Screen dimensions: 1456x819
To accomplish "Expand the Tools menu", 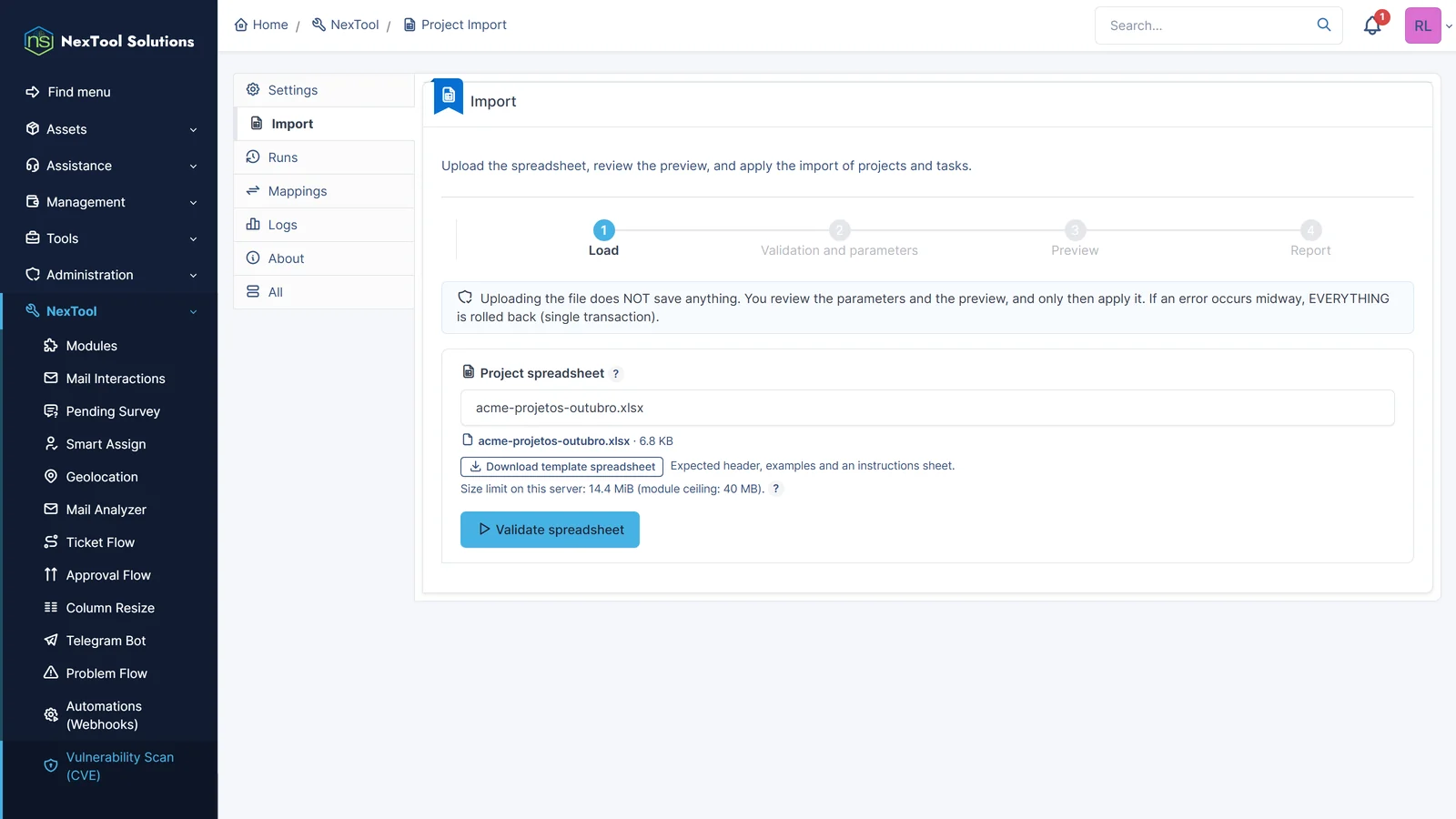I will pos(109,238).
